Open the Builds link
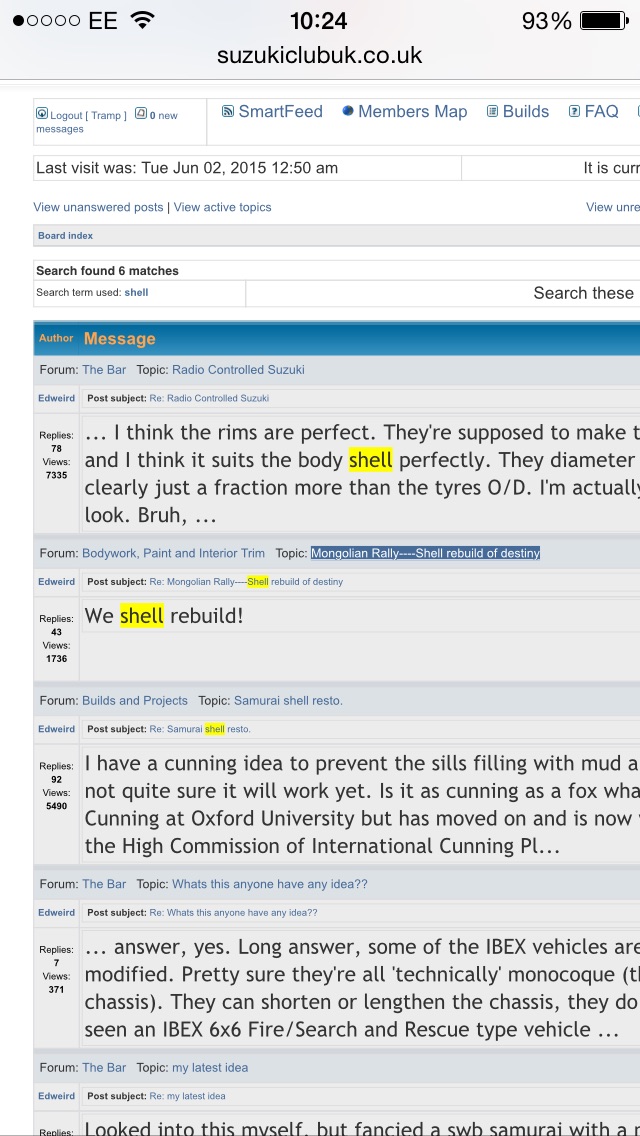 [x=525, y=112]
